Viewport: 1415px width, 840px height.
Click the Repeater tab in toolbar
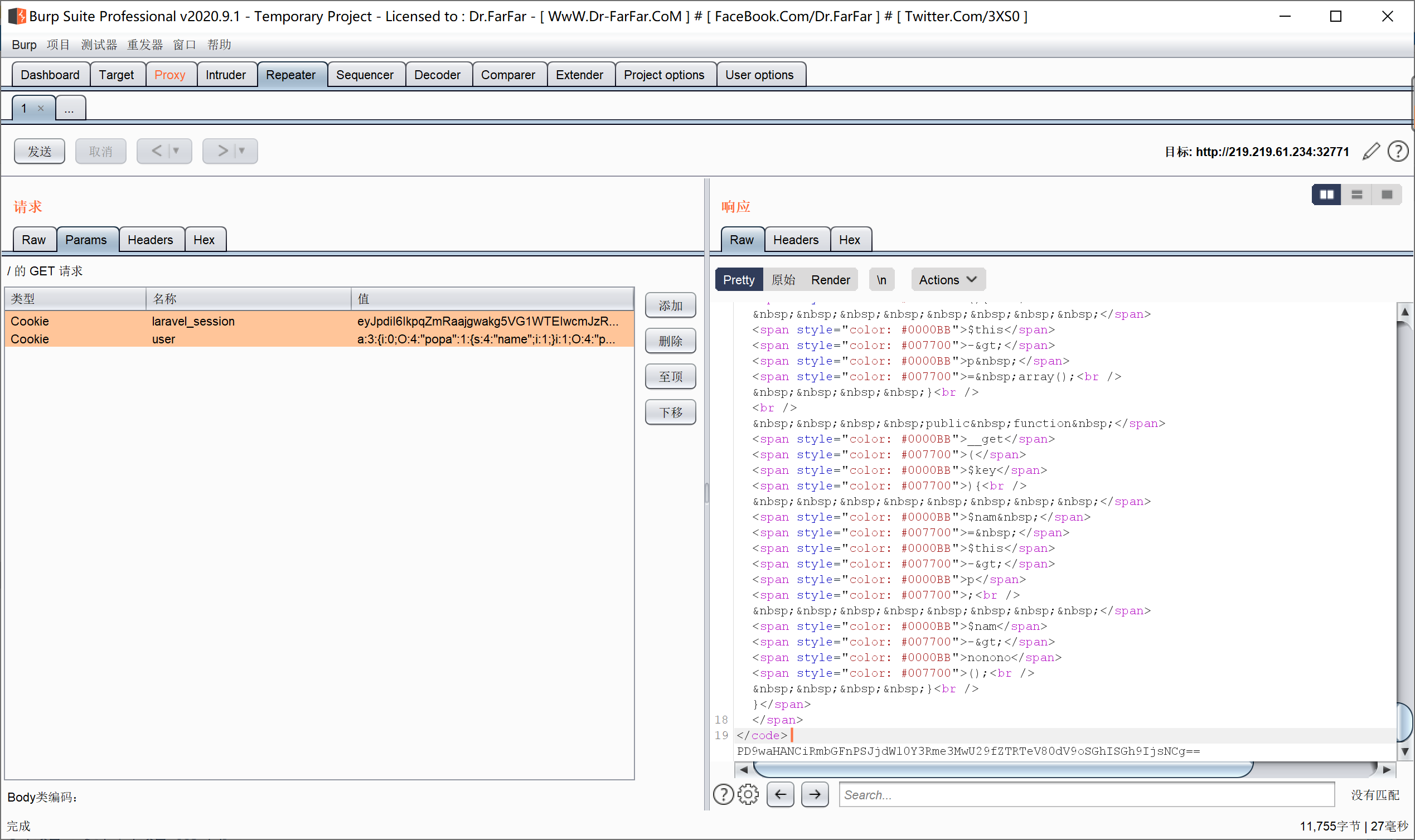[x=291, y=74]
